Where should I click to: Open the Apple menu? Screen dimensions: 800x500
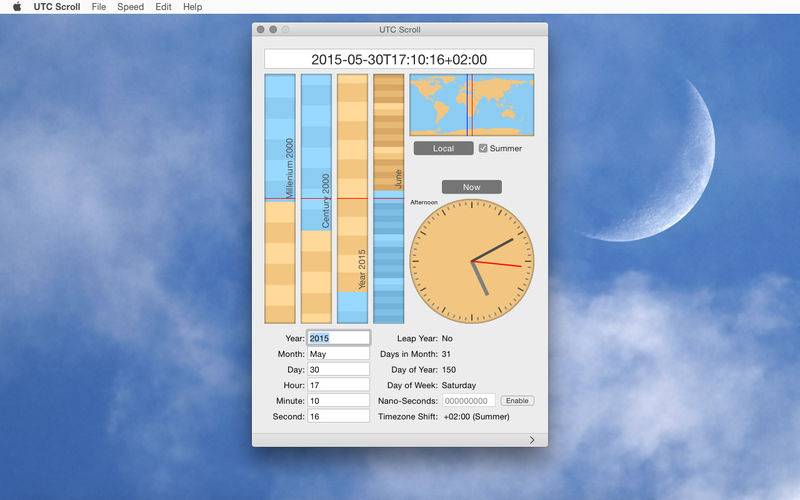(17, 7)
